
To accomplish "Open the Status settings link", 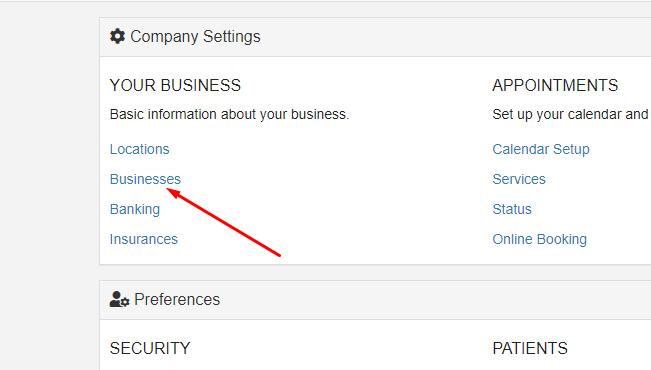I will tap(512, 209).
